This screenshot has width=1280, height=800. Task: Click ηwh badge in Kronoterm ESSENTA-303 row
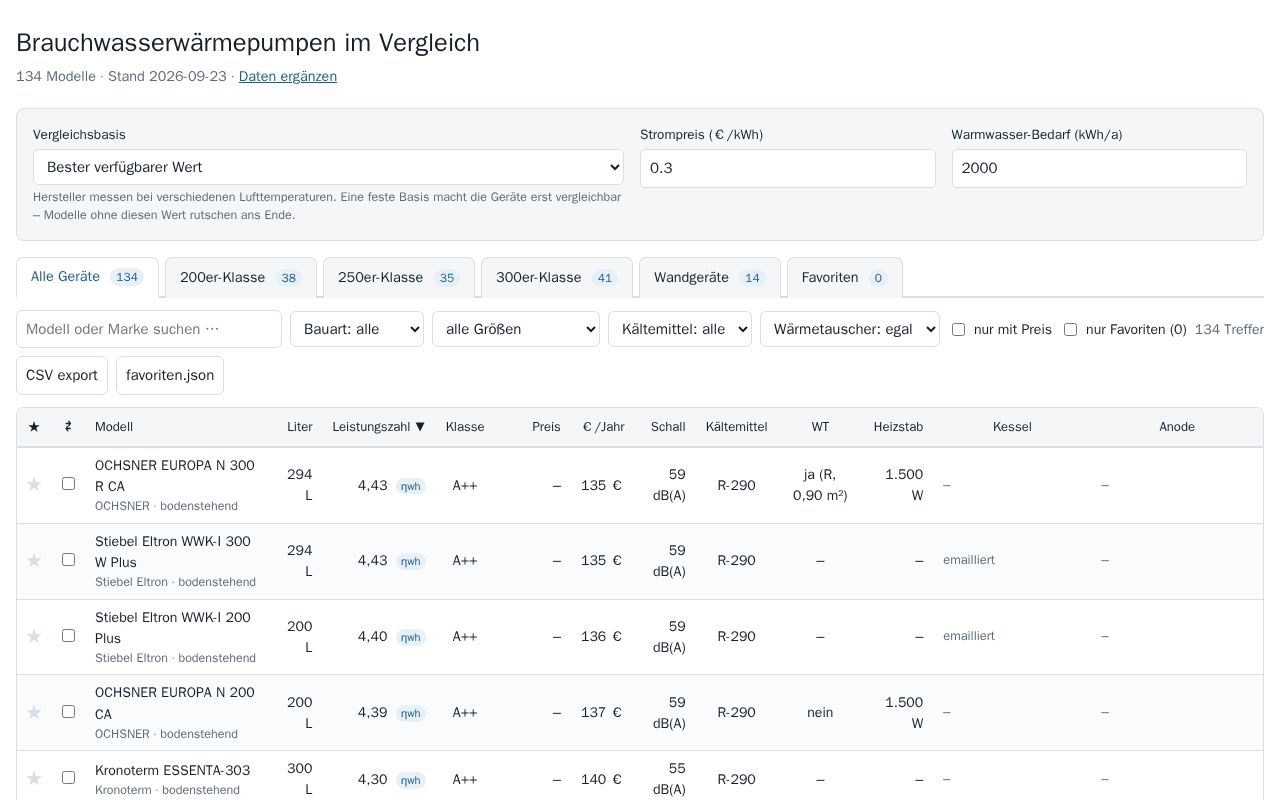tap(411, 780)
